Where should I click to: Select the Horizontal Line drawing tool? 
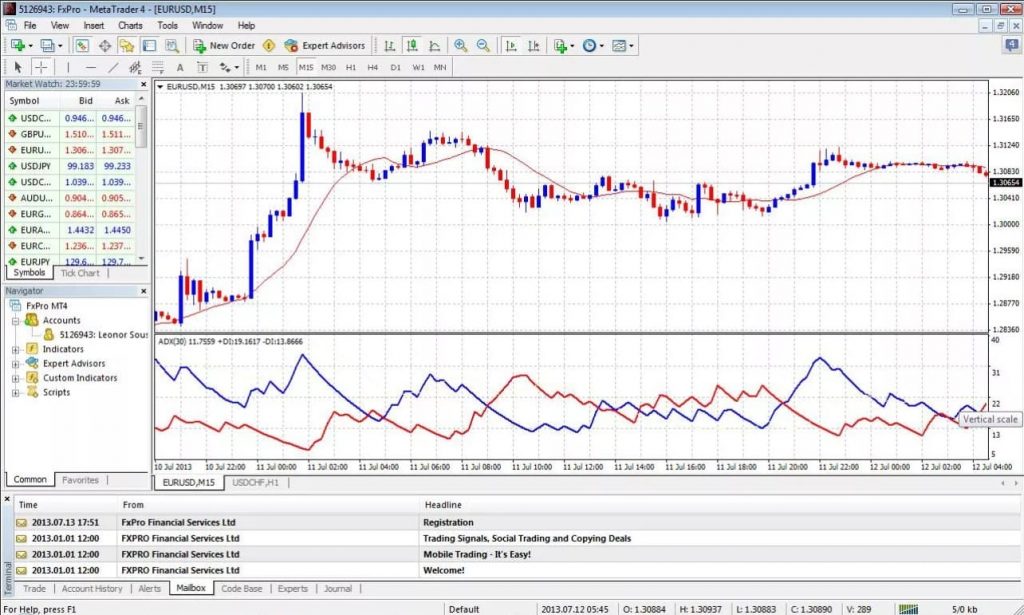(x=91, y=67)
